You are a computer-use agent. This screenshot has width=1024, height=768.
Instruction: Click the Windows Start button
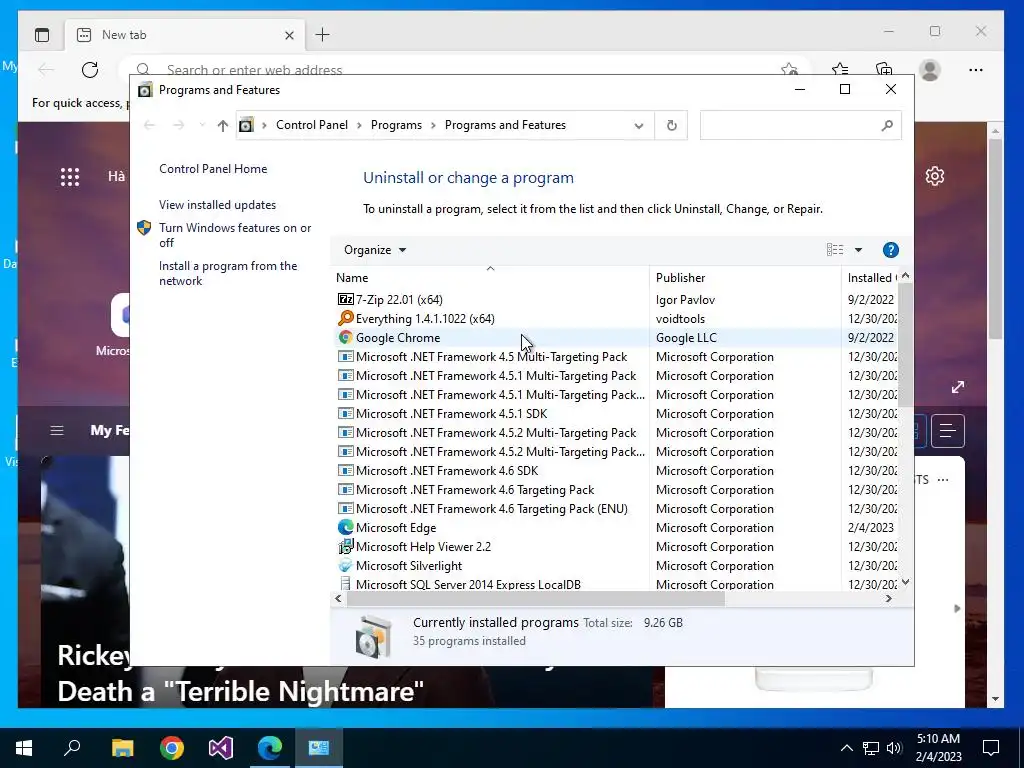24,748
